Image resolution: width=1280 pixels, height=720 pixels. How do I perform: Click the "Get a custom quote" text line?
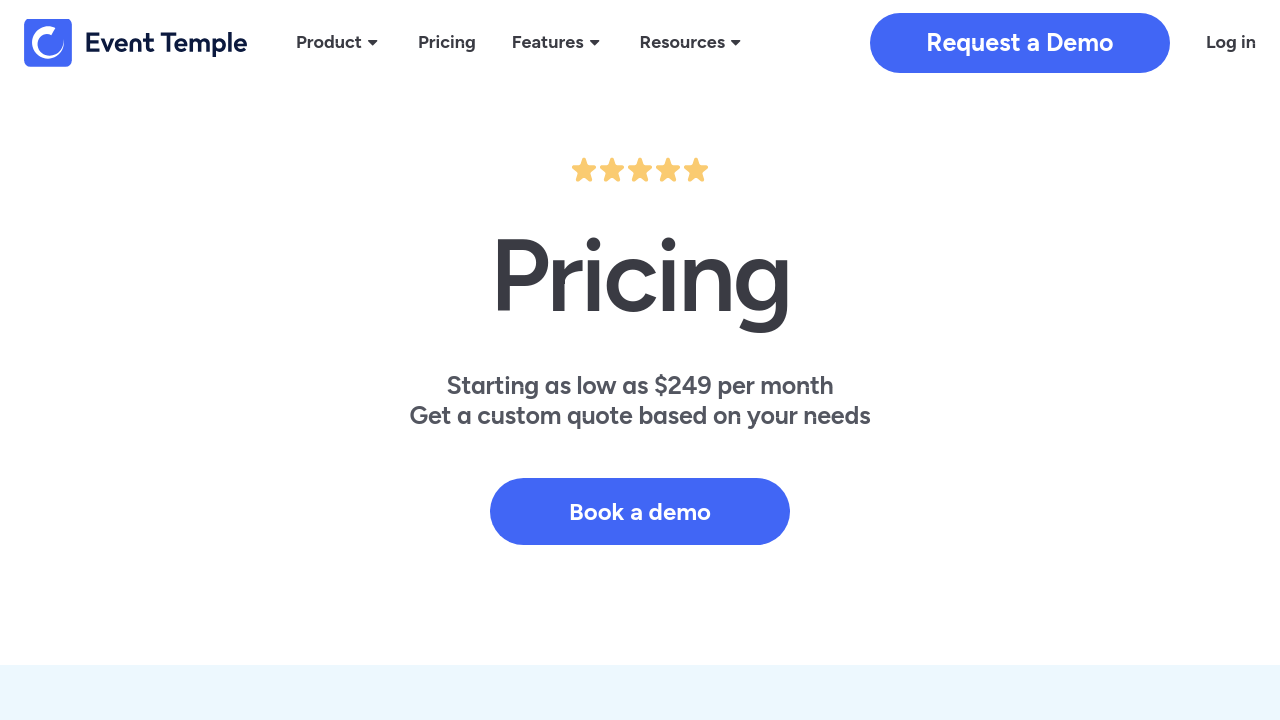click(640, 416)
